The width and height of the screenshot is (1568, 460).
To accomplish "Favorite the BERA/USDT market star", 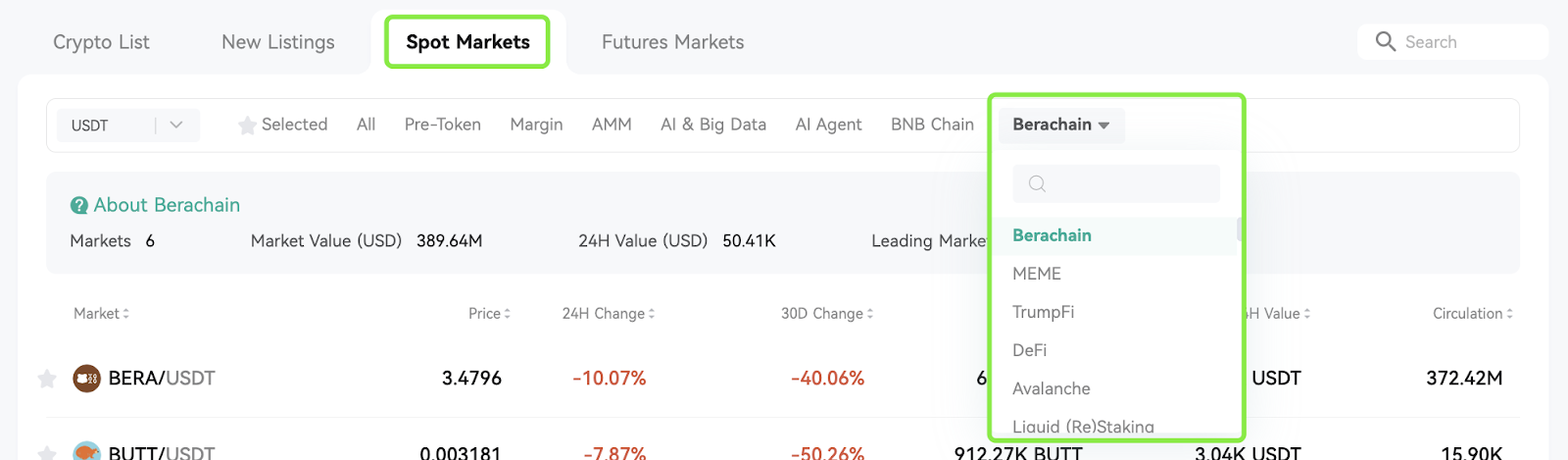I will [46, 379].
